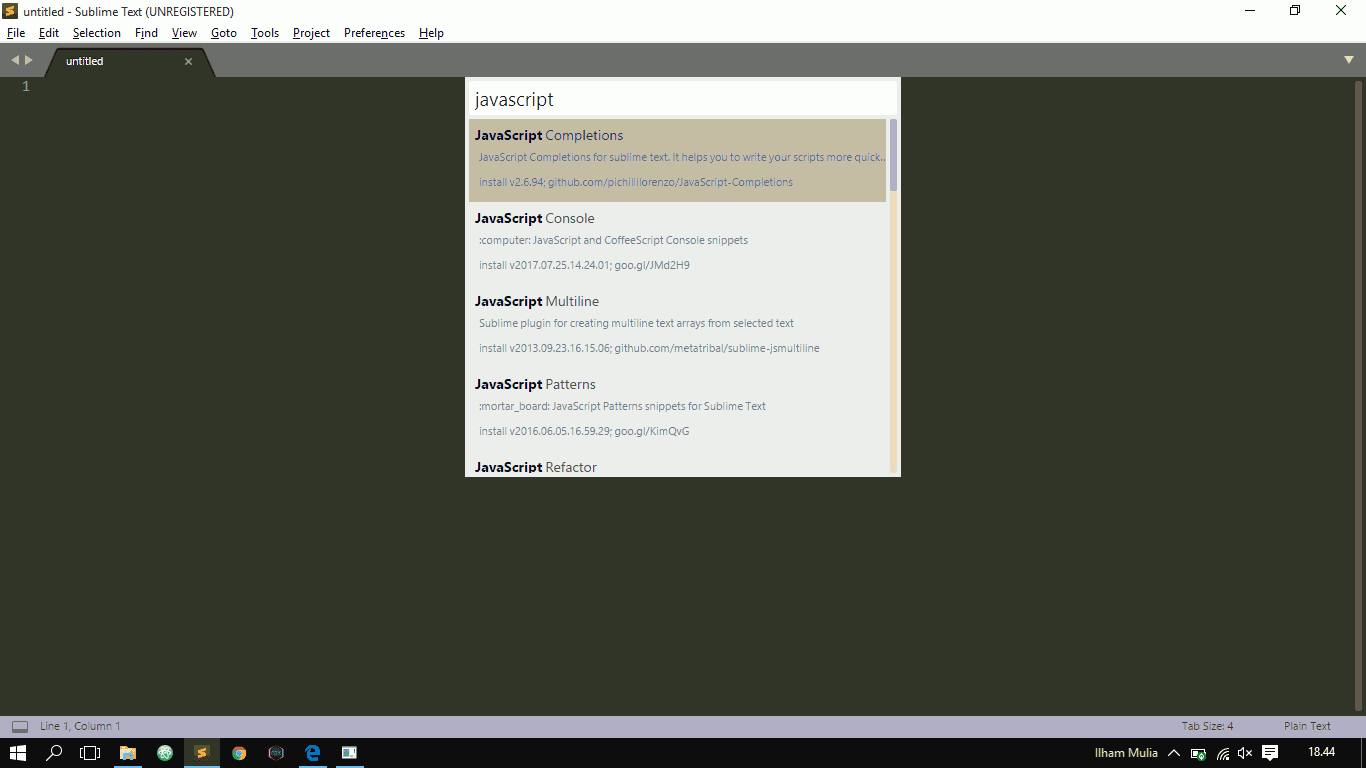Click the muted volume tray icon
1366x768 pixels.
[x=1245, y=753]
